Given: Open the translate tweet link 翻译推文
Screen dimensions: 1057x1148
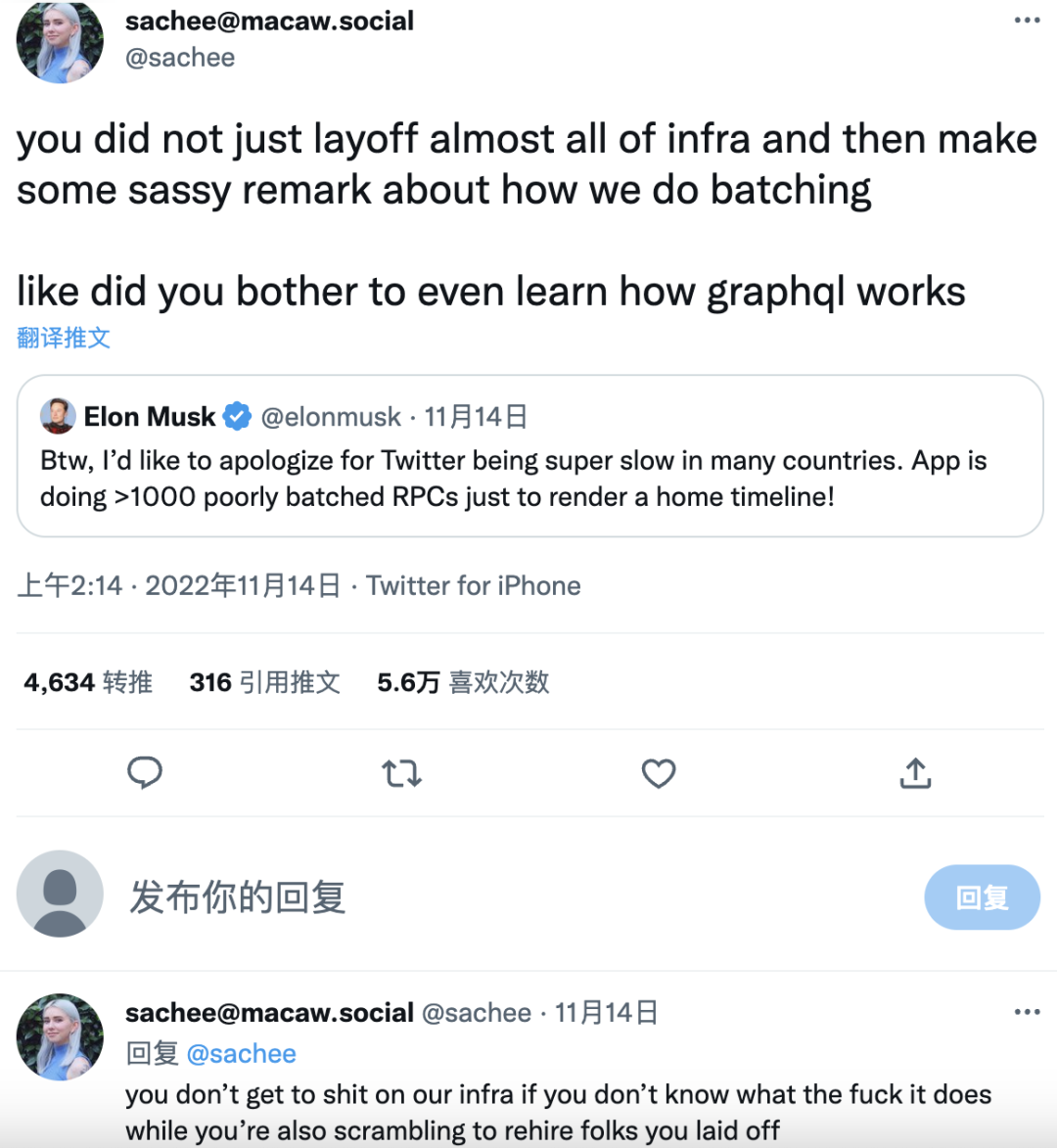Looking at the screenshot, I should coord(64,337).
